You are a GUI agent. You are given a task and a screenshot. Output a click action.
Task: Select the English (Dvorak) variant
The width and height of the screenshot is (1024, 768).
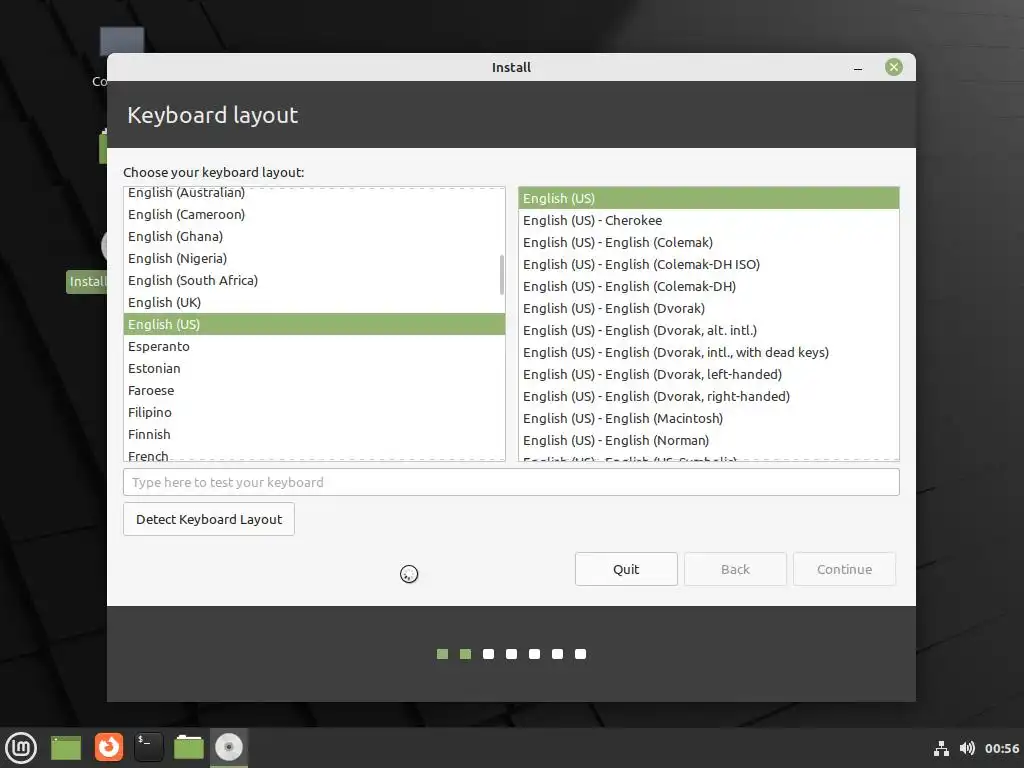(709, 308)
